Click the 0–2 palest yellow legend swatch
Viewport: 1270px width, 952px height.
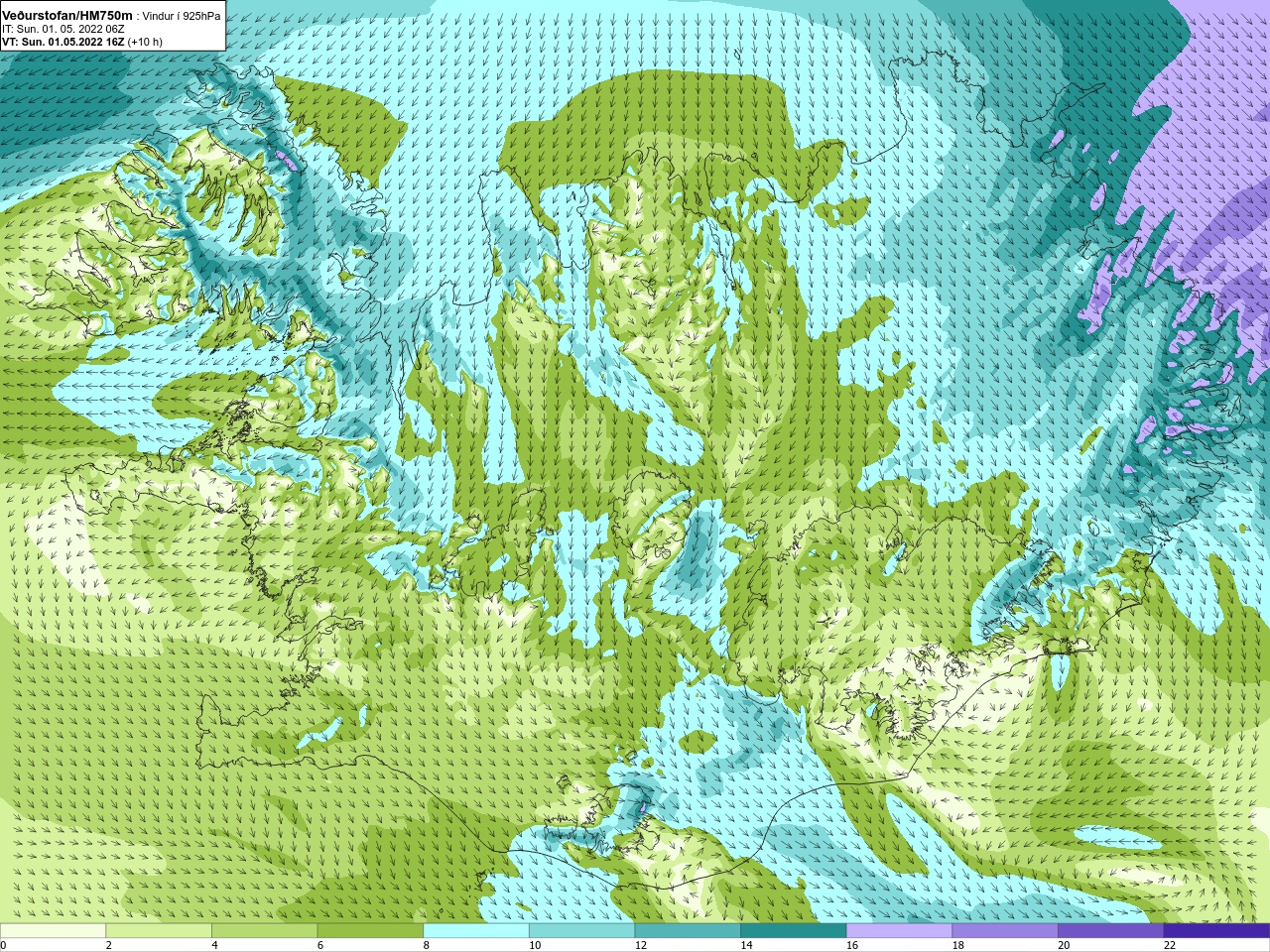(53, 931)
